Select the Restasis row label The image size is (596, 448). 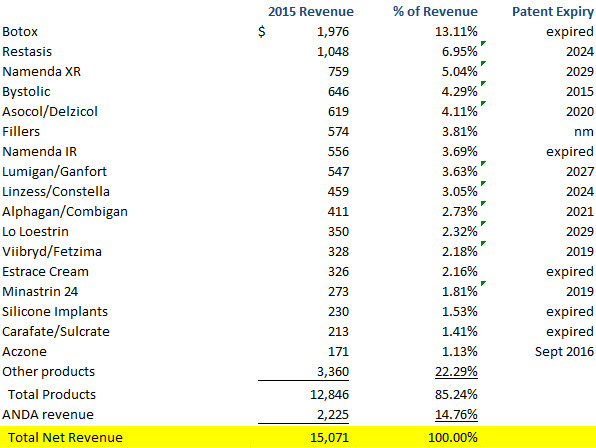[27, 51]
